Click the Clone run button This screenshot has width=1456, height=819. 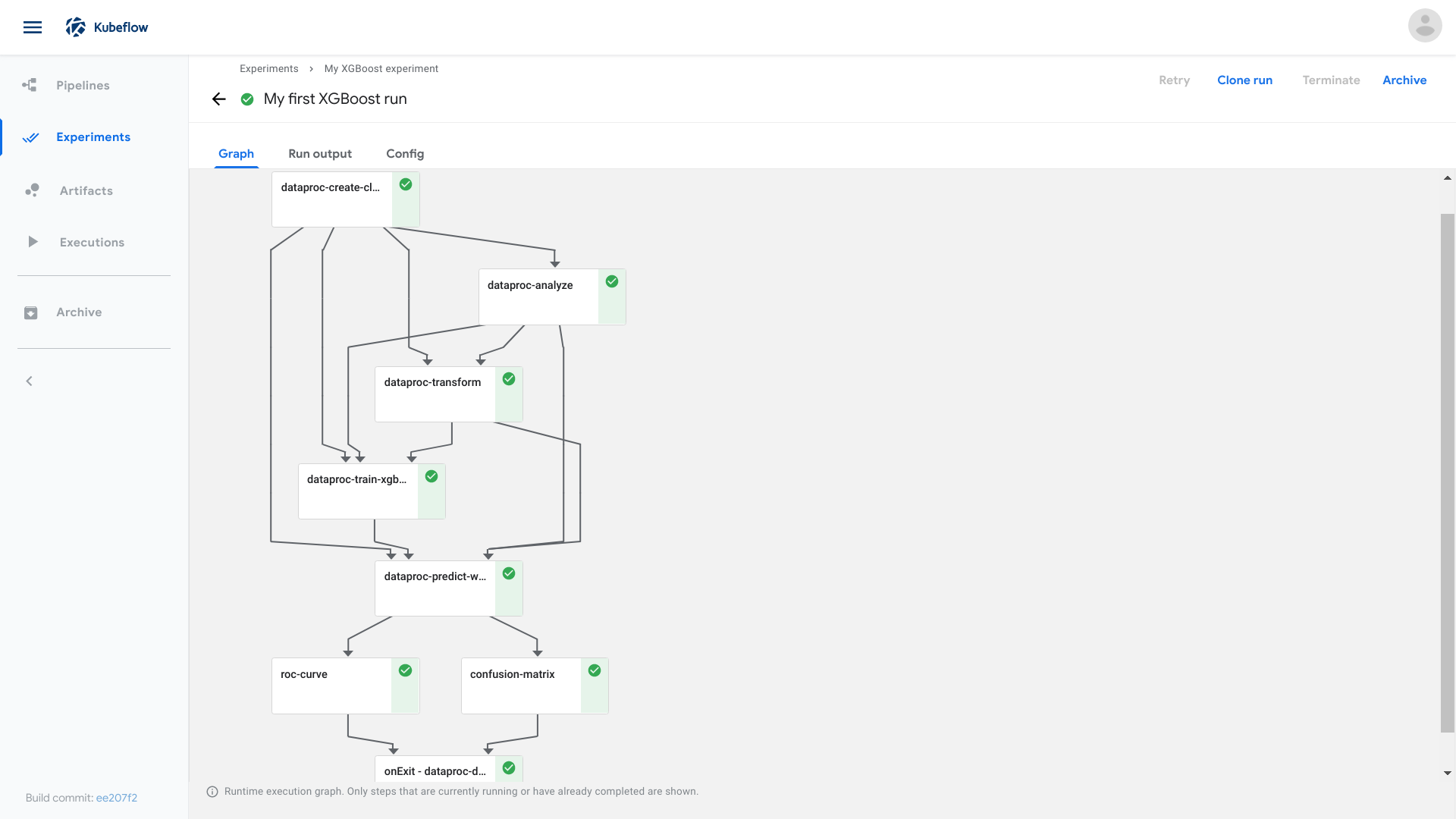(x=1244, y=80)
